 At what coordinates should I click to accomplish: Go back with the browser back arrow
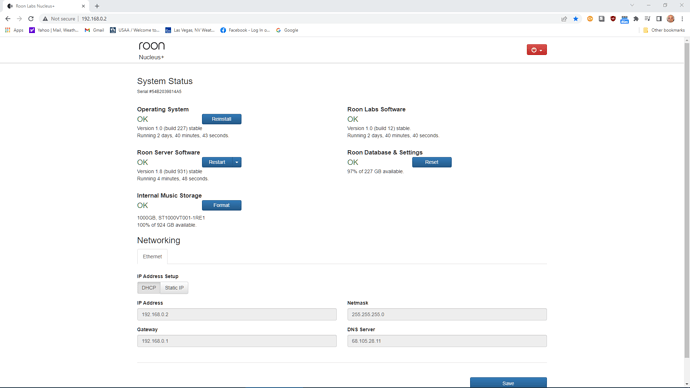(7, 19)
